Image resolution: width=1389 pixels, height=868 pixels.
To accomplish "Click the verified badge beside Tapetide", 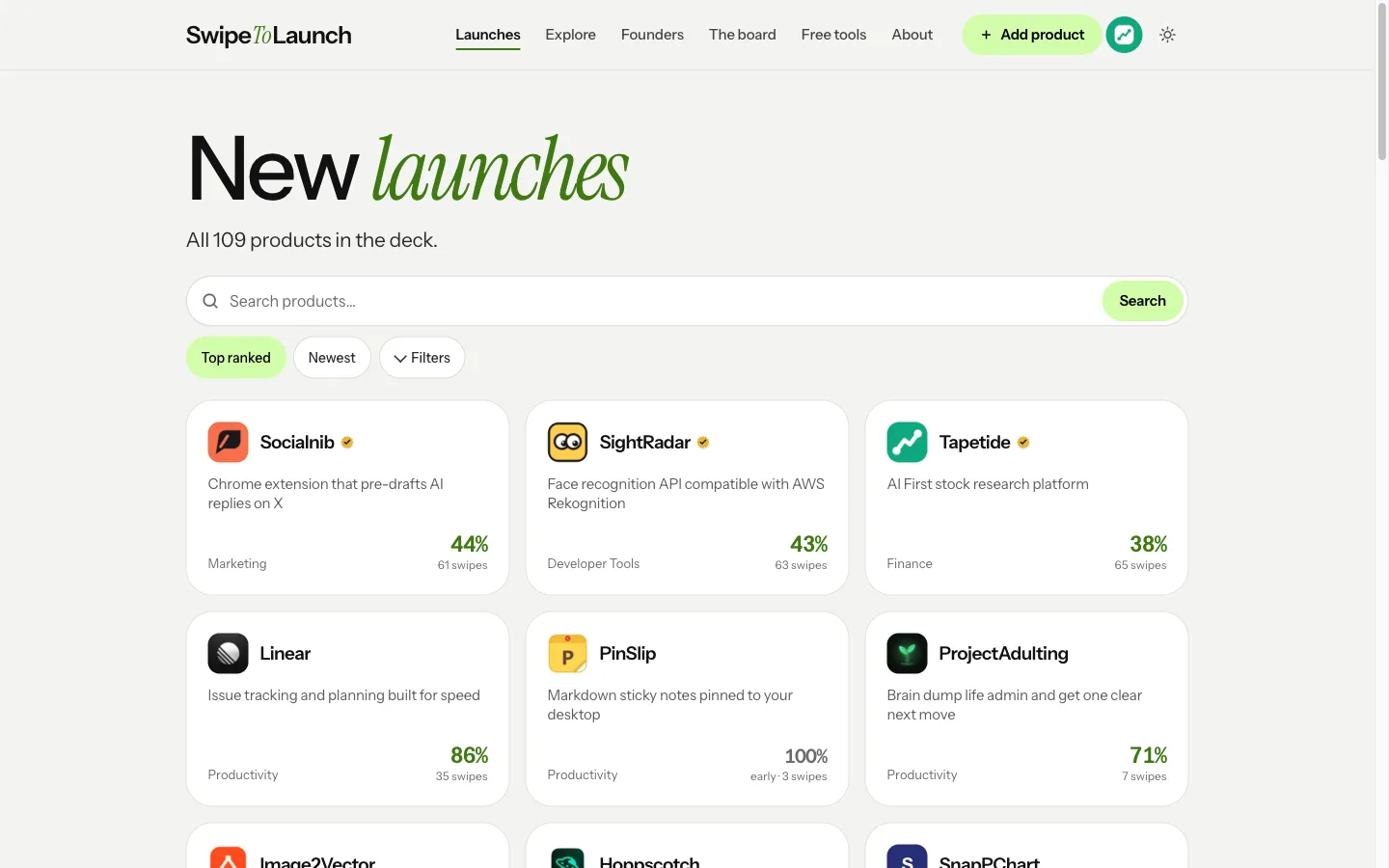I will pyautogui.click(x=1023, y=443).
